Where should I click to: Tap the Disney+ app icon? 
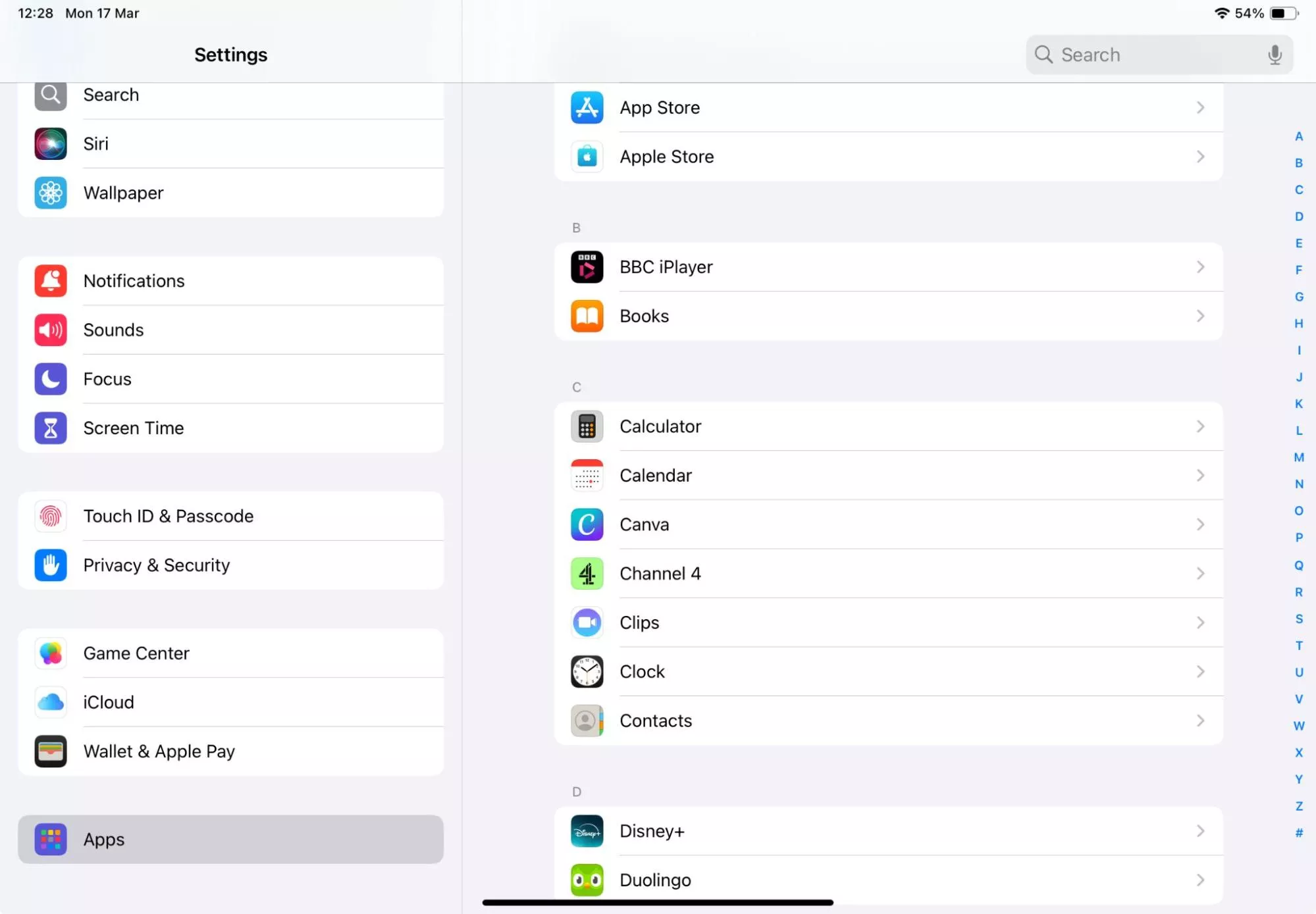click(x=587, y=831)
